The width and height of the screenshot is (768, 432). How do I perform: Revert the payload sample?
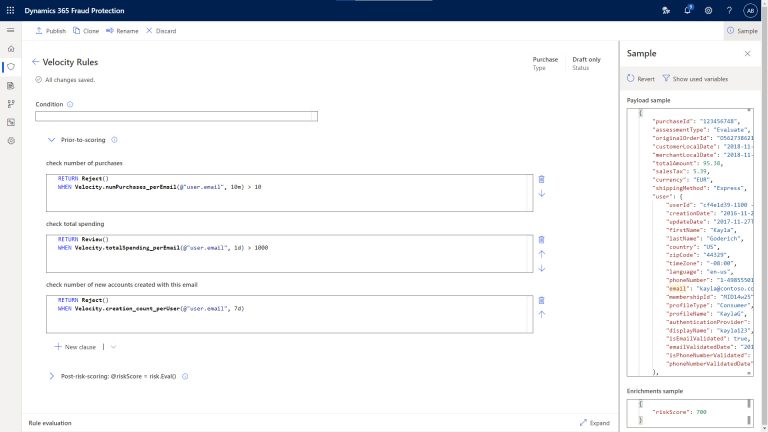[641, 78]
